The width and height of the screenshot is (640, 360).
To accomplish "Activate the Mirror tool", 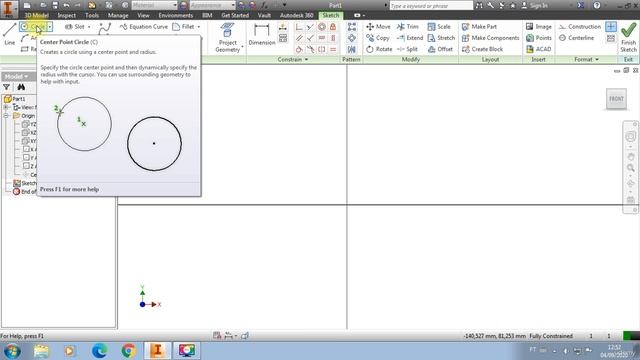I will pyautogui.click(x=351, y=49).
